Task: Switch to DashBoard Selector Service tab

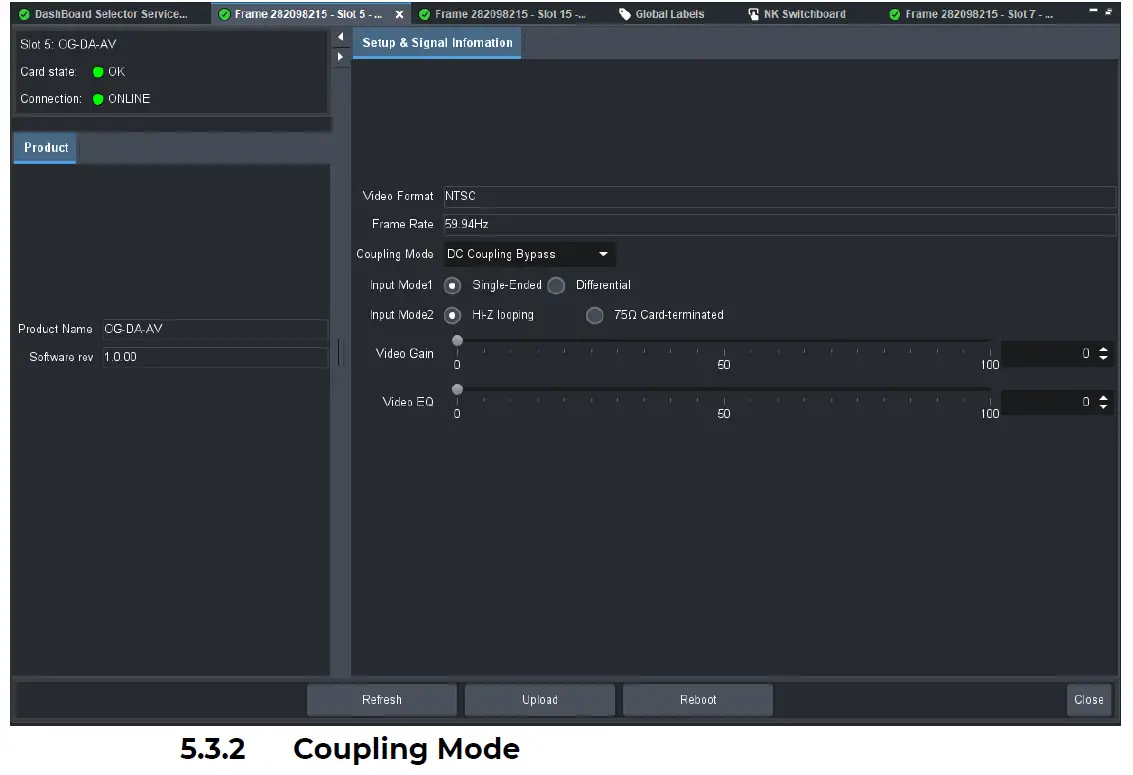Action: click(x=103, y=14)
